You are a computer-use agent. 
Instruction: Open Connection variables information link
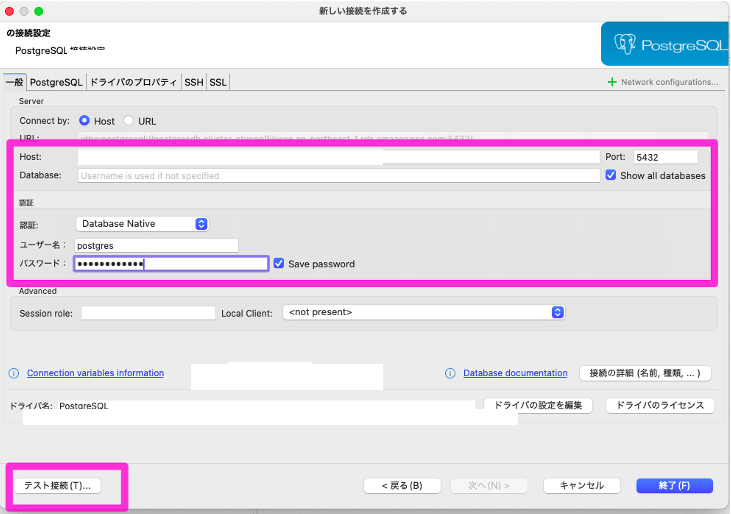point(95,373)
